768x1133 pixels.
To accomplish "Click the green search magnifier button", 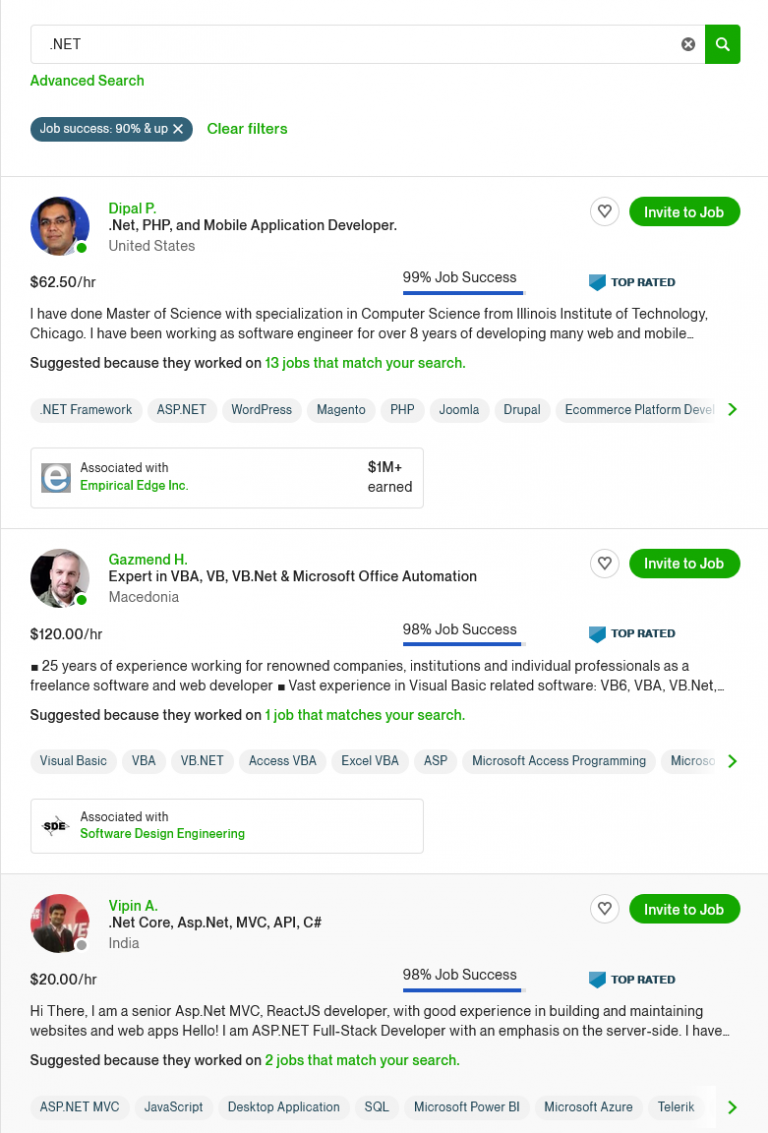I will coord(722,44).
